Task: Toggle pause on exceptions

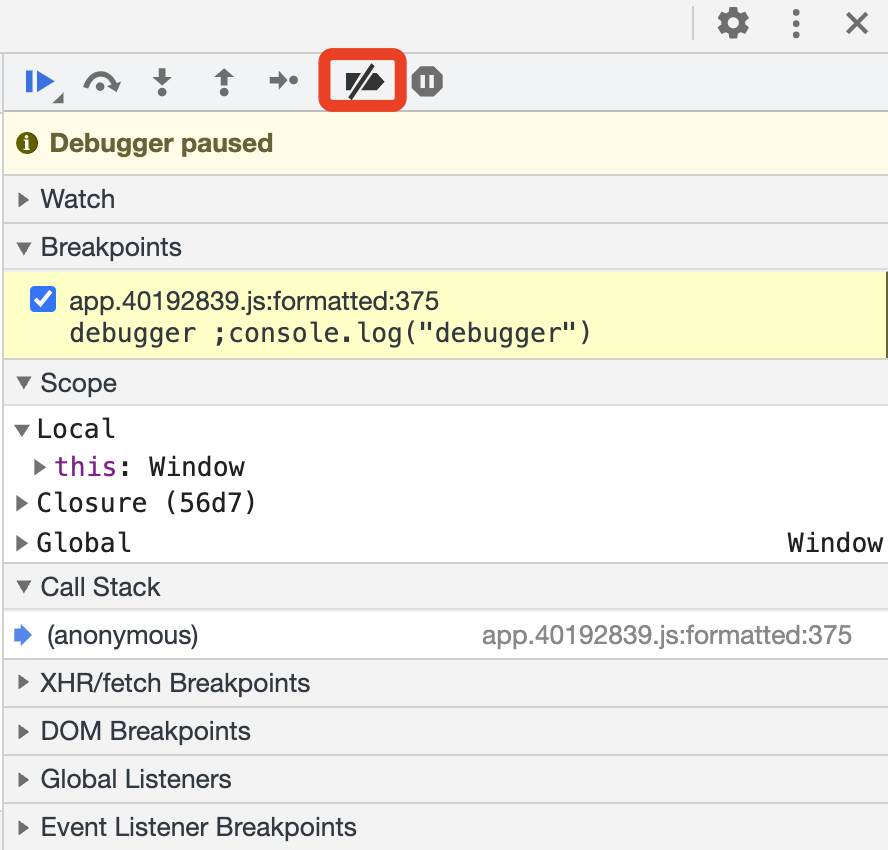Action: point(427,81)
